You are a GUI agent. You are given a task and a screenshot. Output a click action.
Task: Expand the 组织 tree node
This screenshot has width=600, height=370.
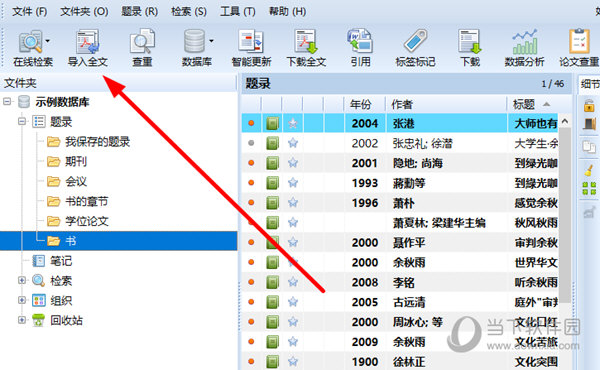(x=22, y=300)
